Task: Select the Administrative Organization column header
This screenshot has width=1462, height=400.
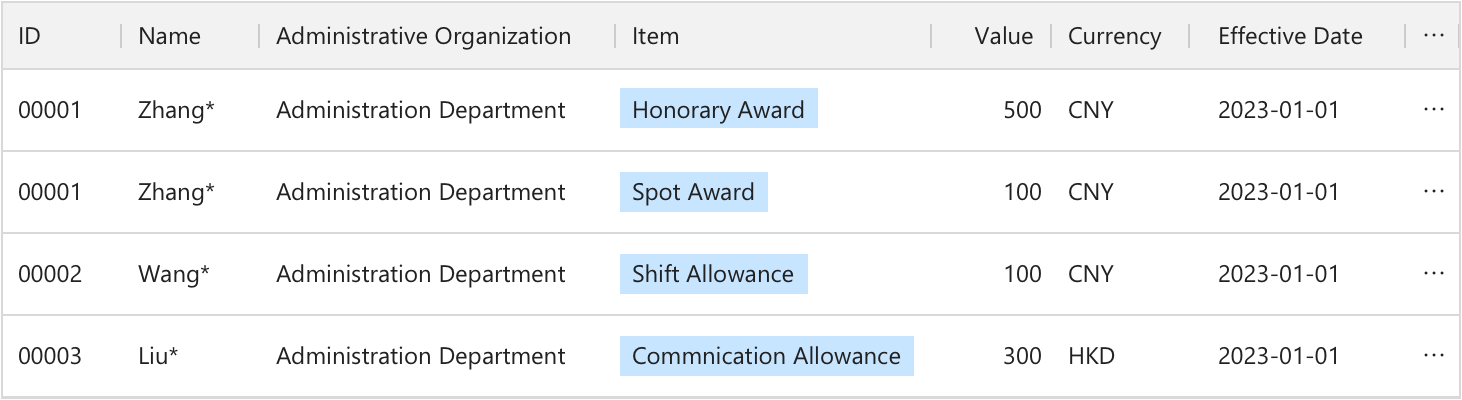Action: click(423, 36)
